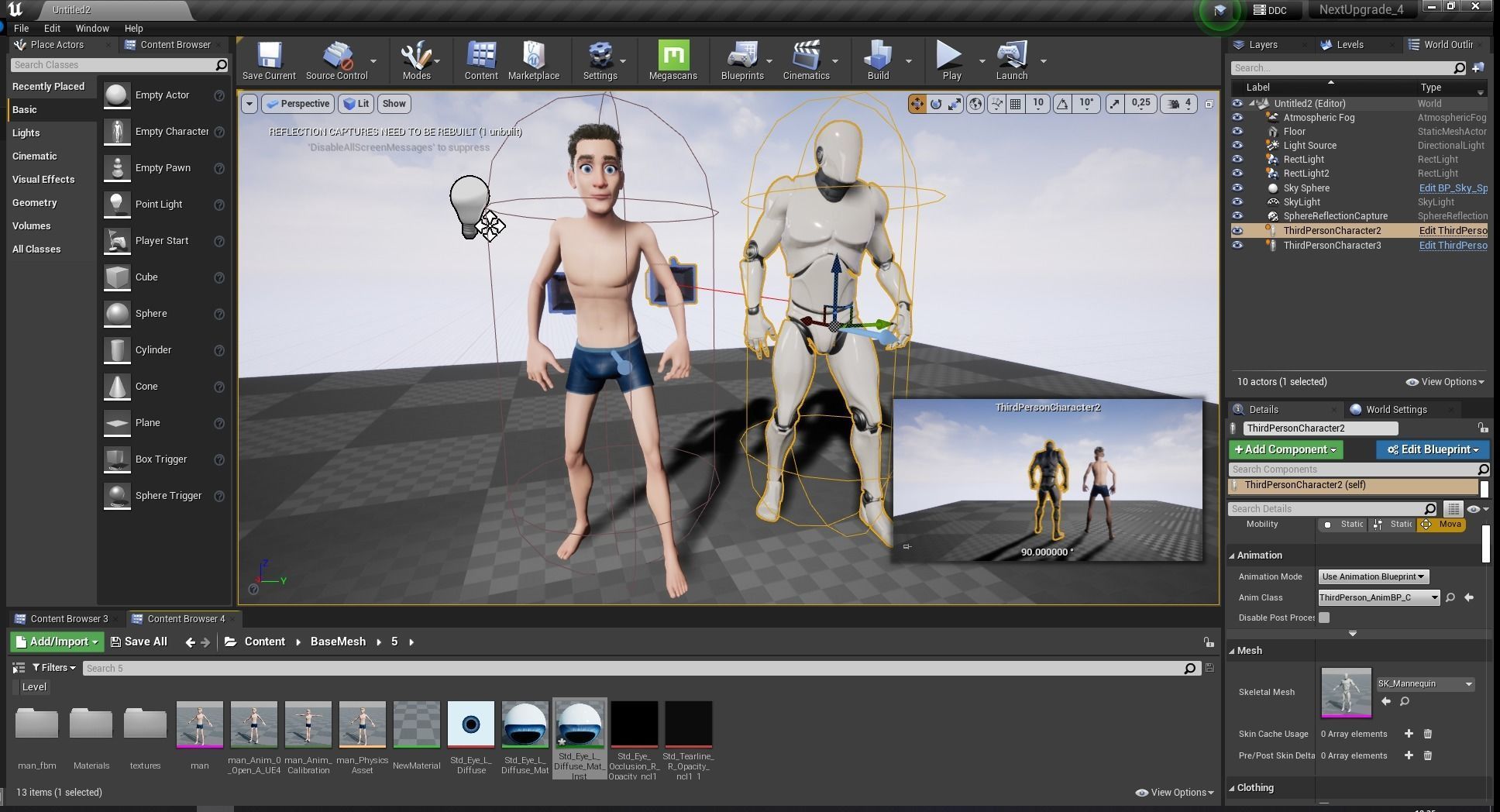The image size is (1500, 812).
Task: Open property matrix grid icon in Details
Action: 1454,509
